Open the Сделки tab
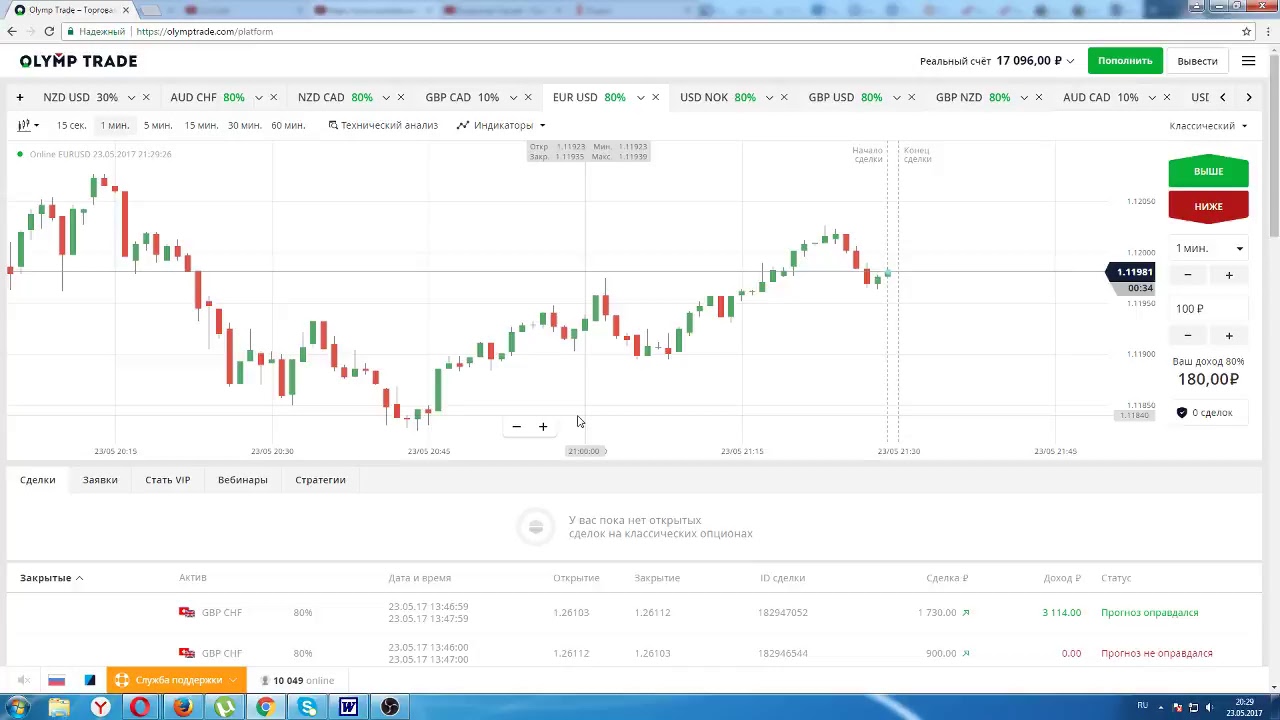Image resolution: width=1280 pixels, height=720 pixels. (38, 480)
